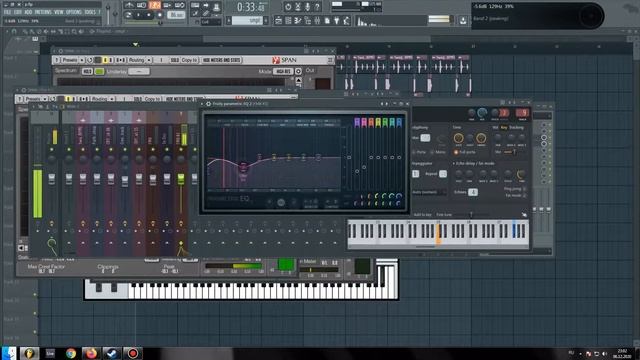Open Steam from the taskbar
The height and width of the screenshot is (360, 640).
pos(111,353)
